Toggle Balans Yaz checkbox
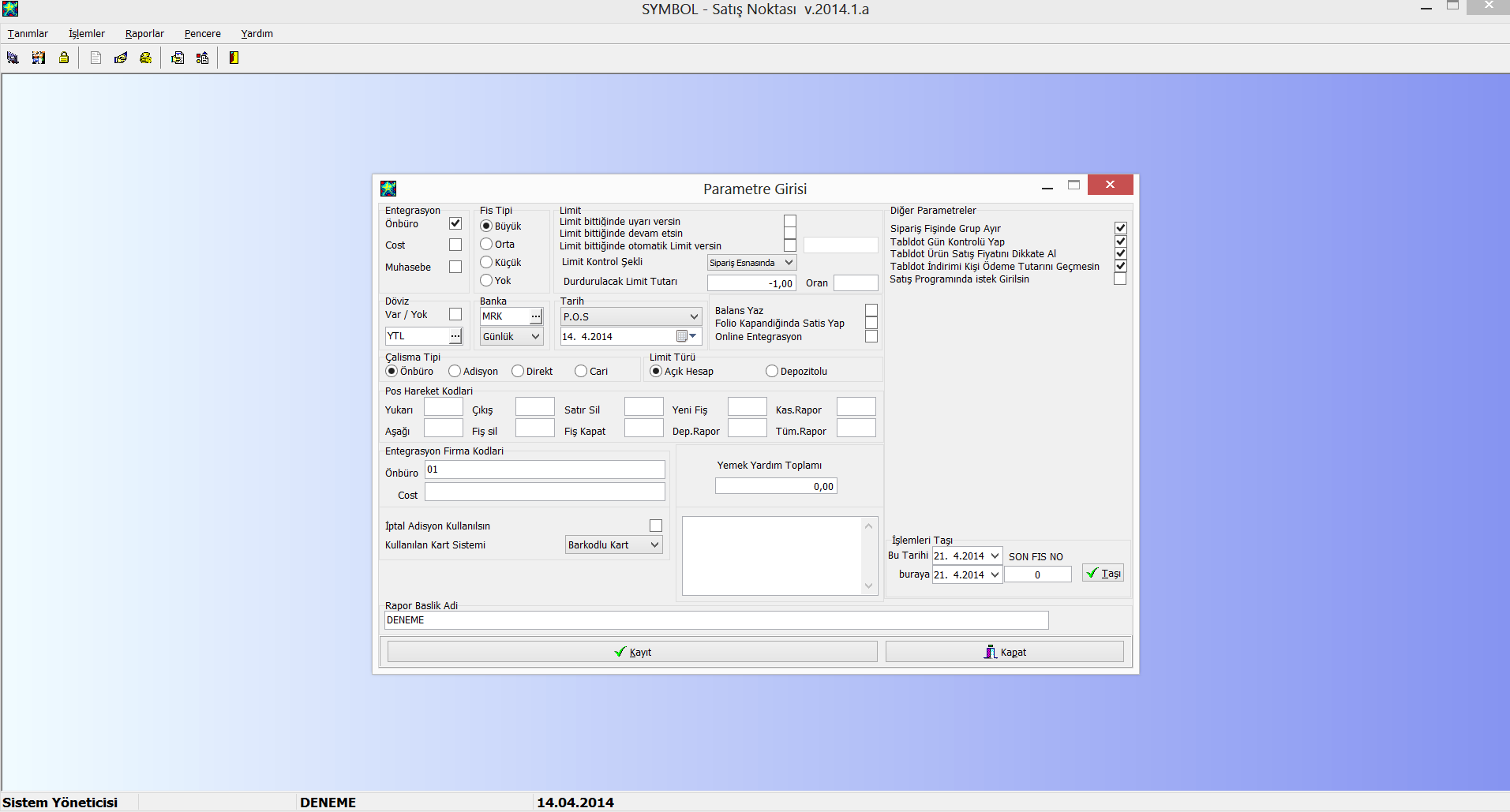 point(871,310)
